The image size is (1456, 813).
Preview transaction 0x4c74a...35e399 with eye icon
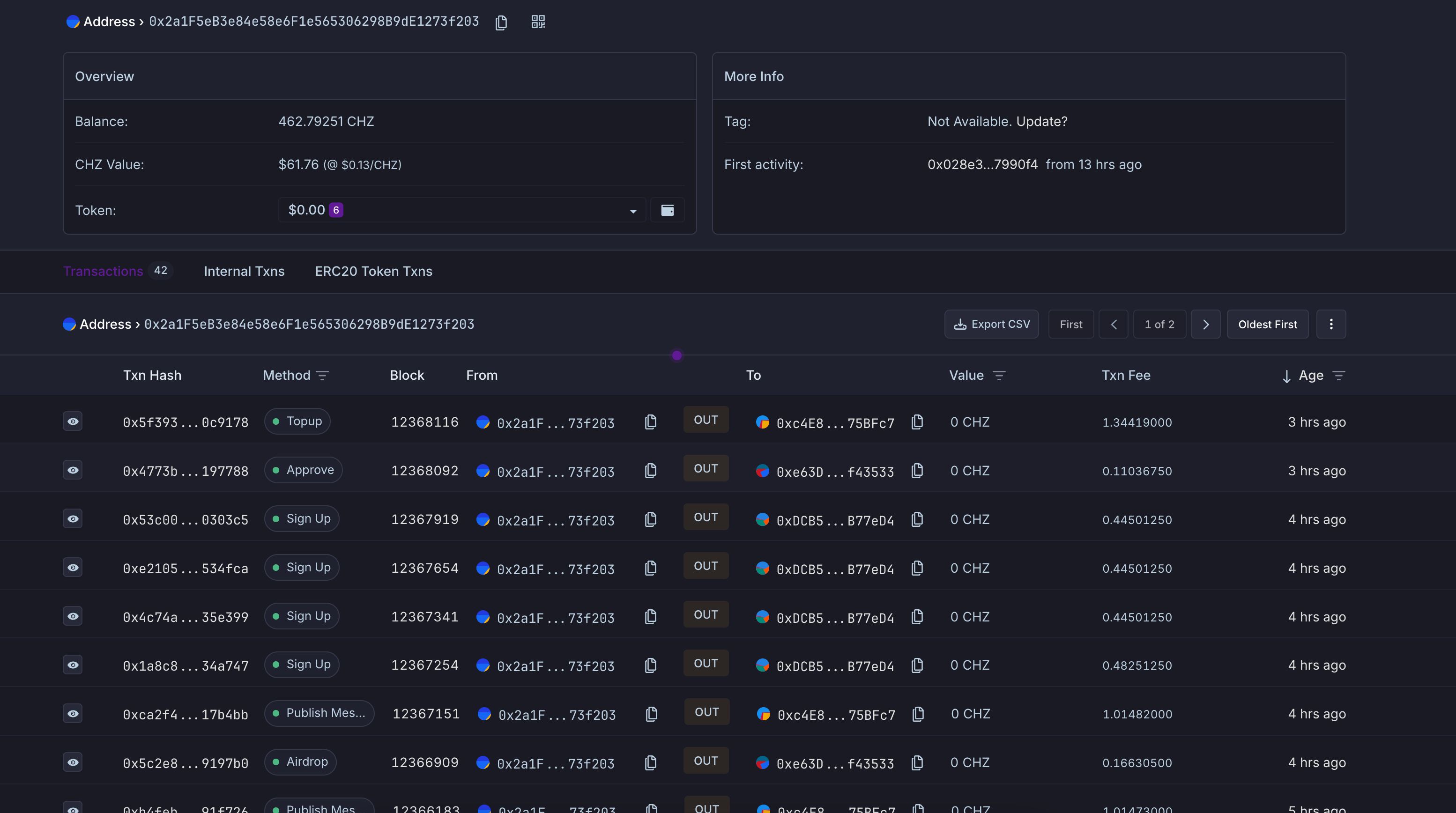coord(73,616)
